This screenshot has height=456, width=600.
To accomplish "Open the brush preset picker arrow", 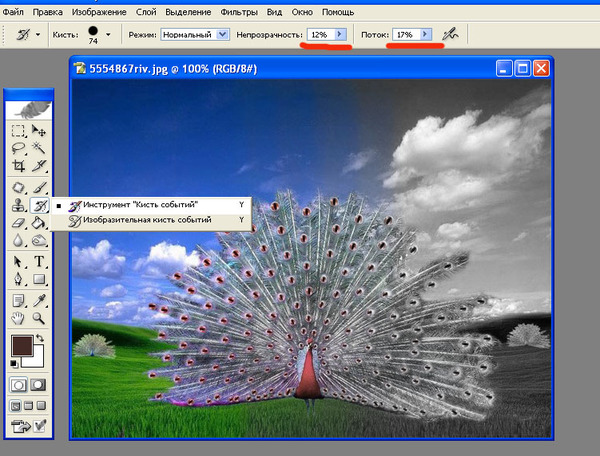I will 108,35.
